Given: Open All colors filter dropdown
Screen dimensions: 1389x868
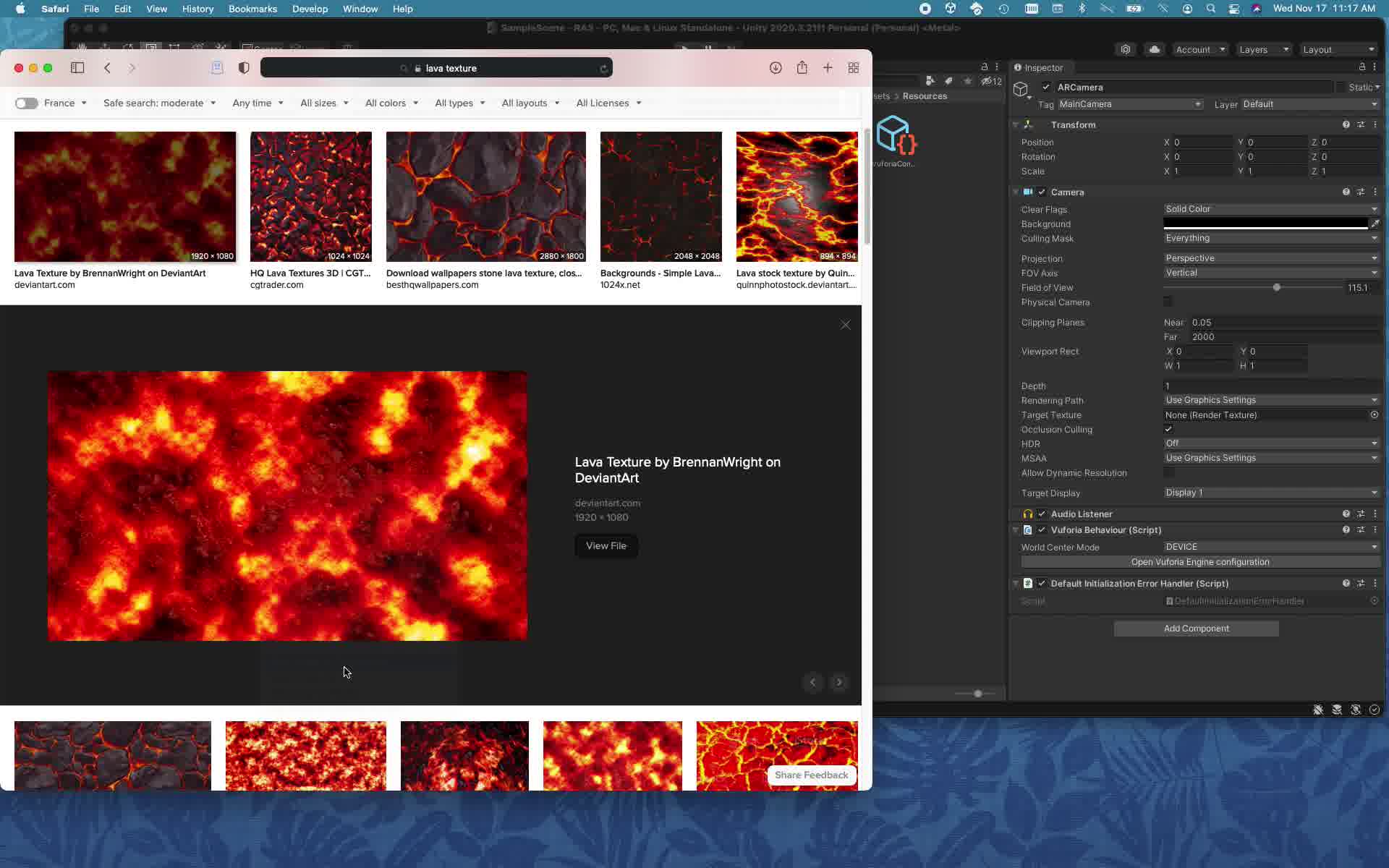Looking at the screenshot, I should [x=391, y=103].
